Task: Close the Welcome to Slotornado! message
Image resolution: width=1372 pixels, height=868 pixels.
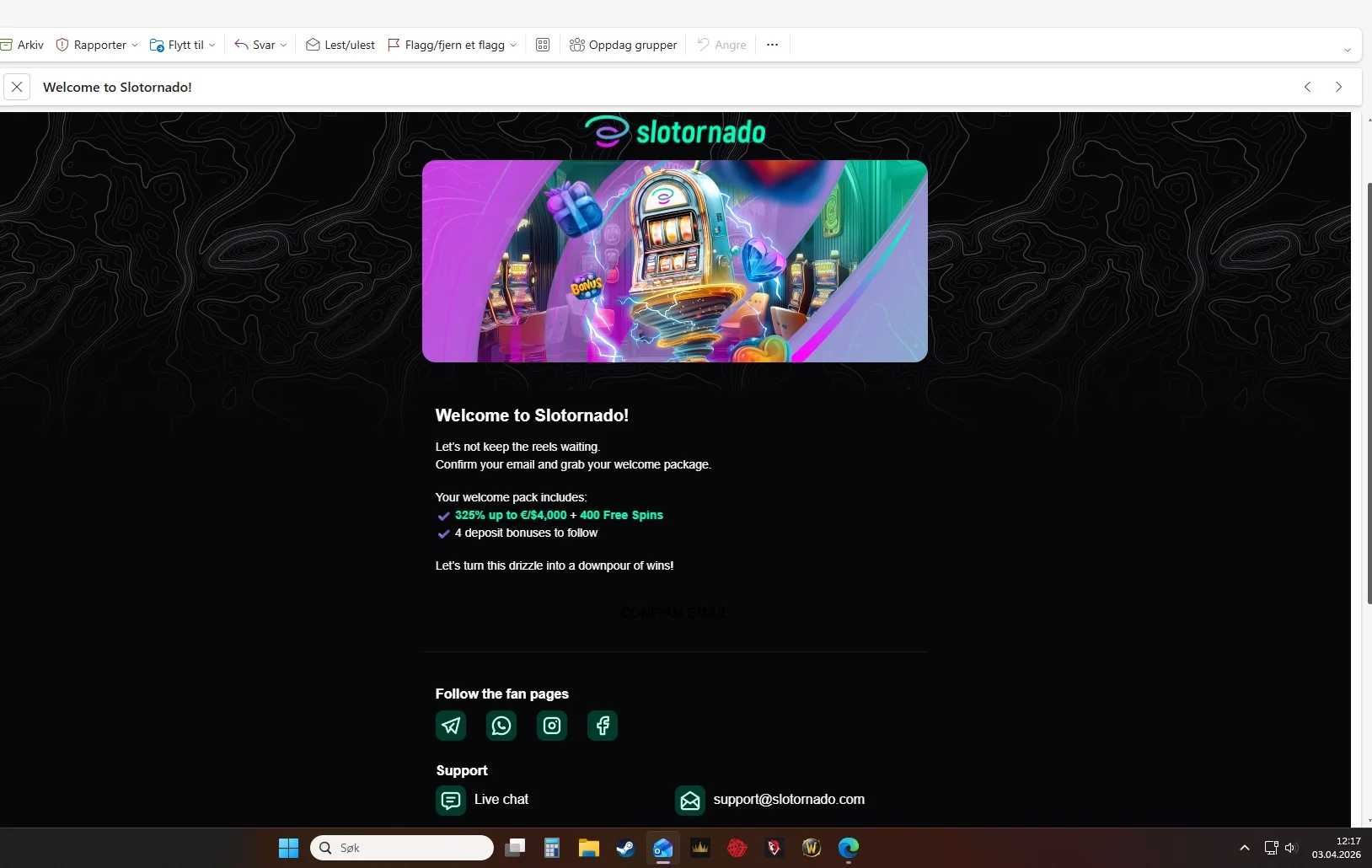Action: pyautogui.click(x=17, y=87)
